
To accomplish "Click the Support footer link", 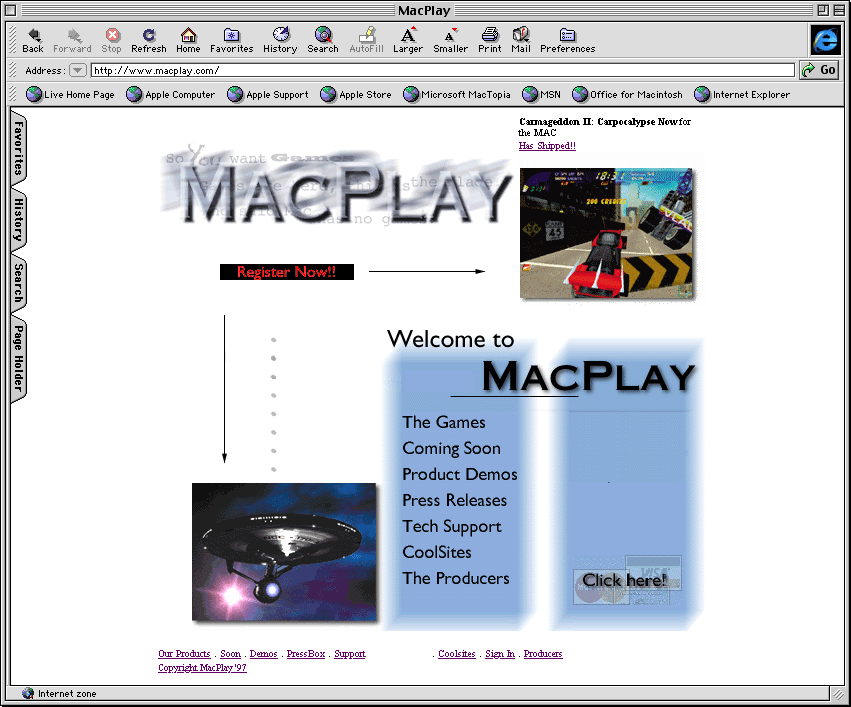I will pyautogui.click(x=350, y=654).
